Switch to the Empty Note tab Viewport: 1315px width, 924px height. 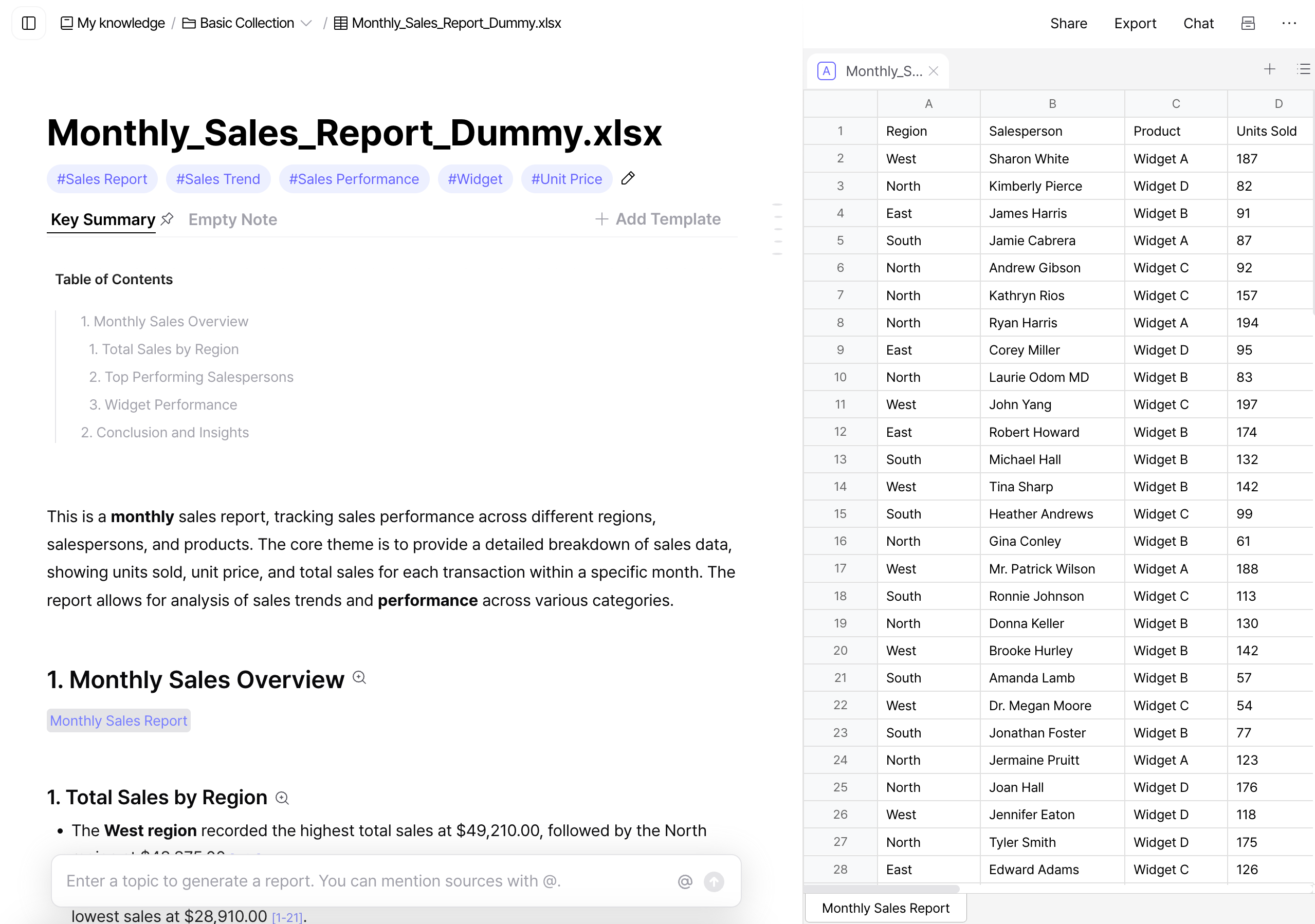232,219
